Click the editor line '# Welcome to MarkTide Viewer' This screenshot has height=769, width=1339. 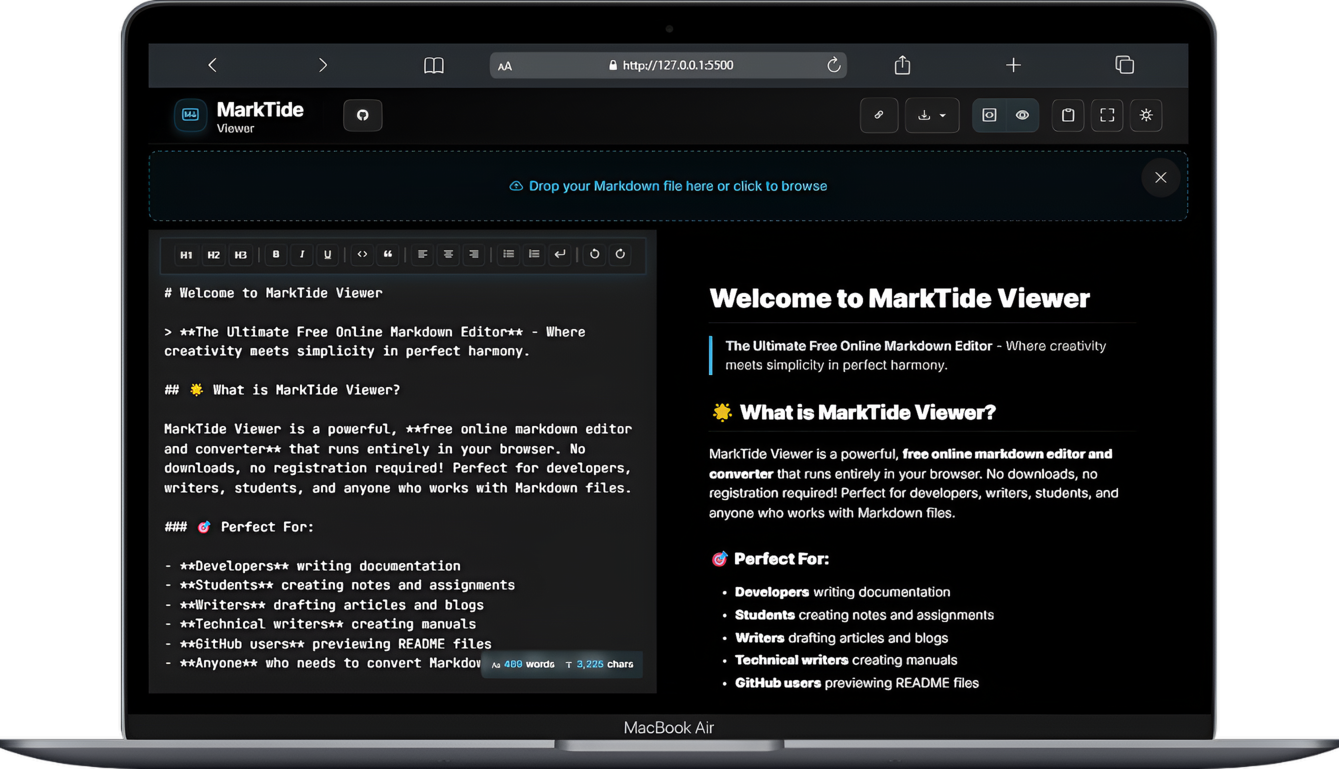click(273, 293)
